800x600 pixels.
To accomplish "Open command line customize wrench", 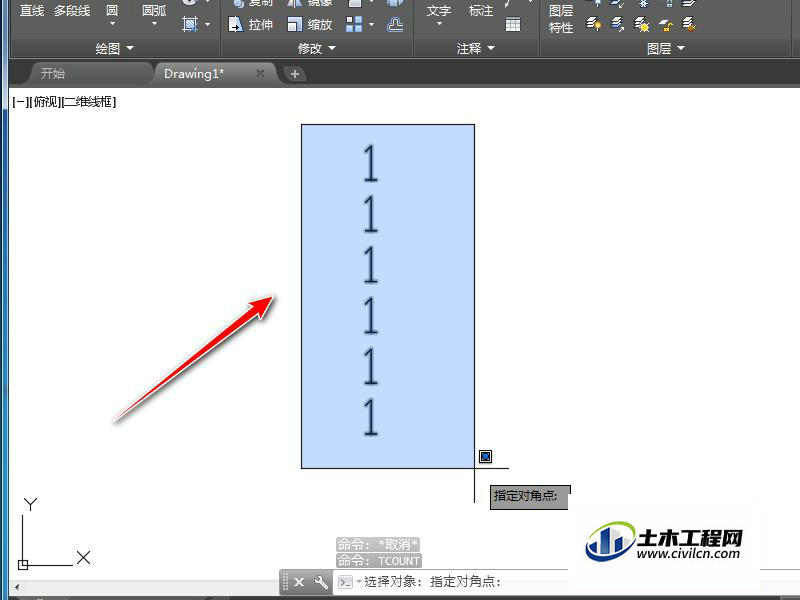I will (321, 582).
